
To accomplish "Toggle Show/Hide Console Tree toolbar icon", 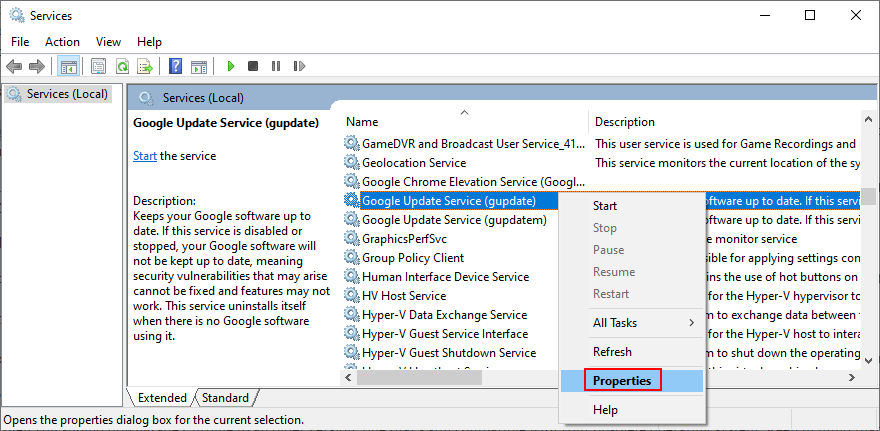I will pos(69,66).
